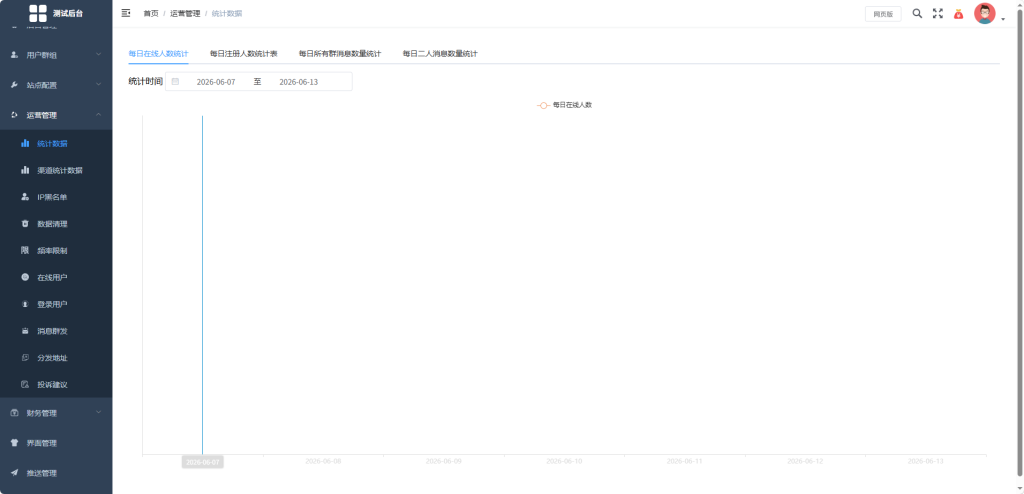Click 统计数据 in the breadcrumb
1024x494 pixels.
227,13
